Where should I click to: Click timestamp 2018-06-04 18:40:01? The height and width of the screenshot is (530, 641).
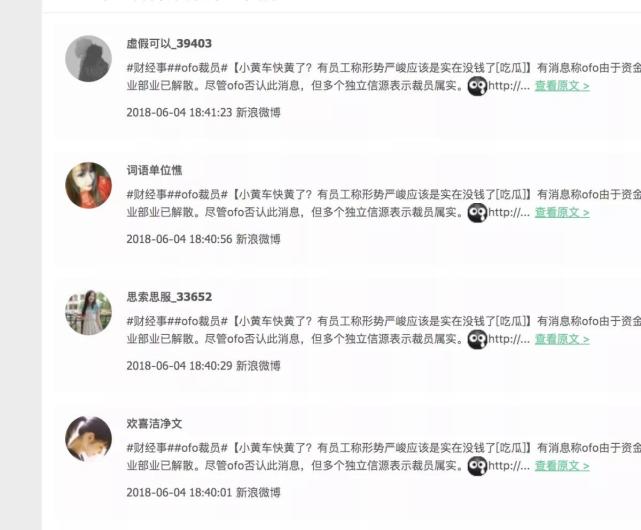179,493
